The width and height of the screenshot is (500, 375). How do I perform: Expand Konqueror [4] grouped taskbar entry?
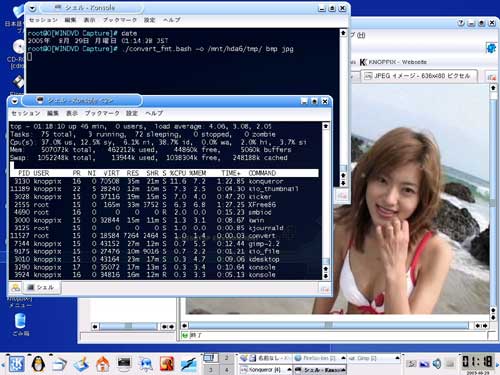(266, 369)
